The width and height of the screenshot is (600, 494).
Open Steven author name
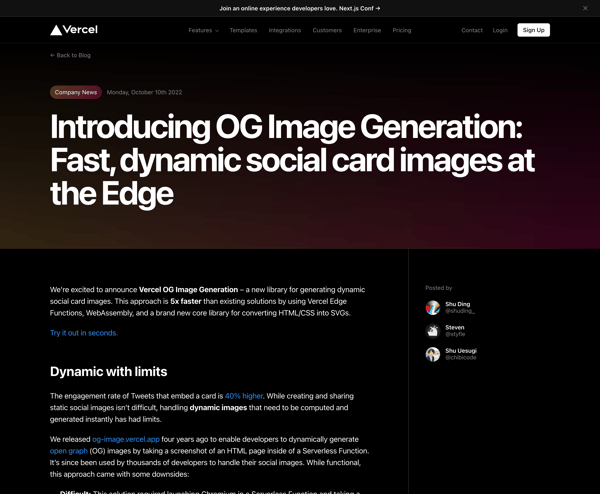(x=455, y=328)
